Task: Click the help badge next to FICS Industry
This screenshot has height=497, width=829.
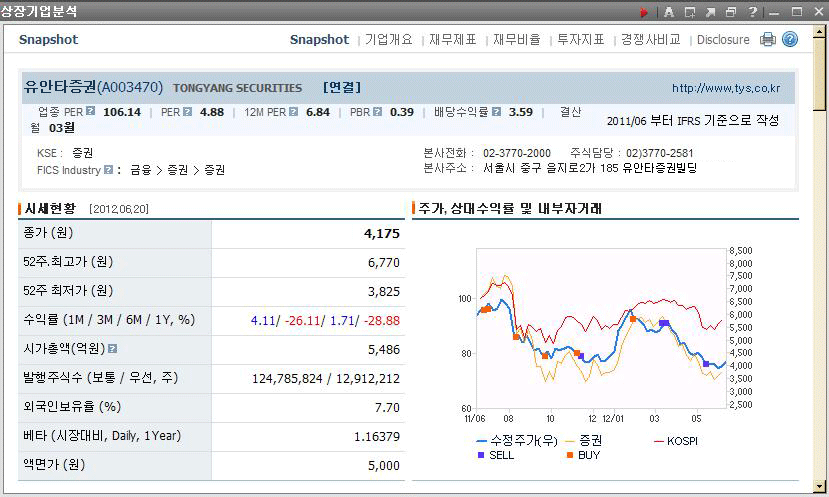Action: point(108,170)
